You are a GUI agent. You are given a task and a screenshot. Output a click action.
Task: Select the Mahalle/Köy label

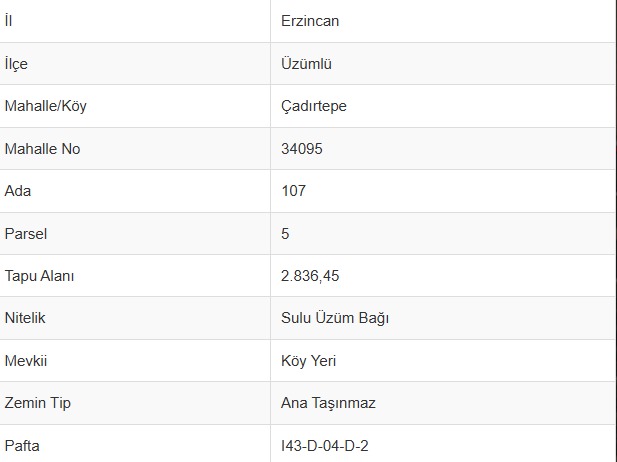tap(46, 106)
